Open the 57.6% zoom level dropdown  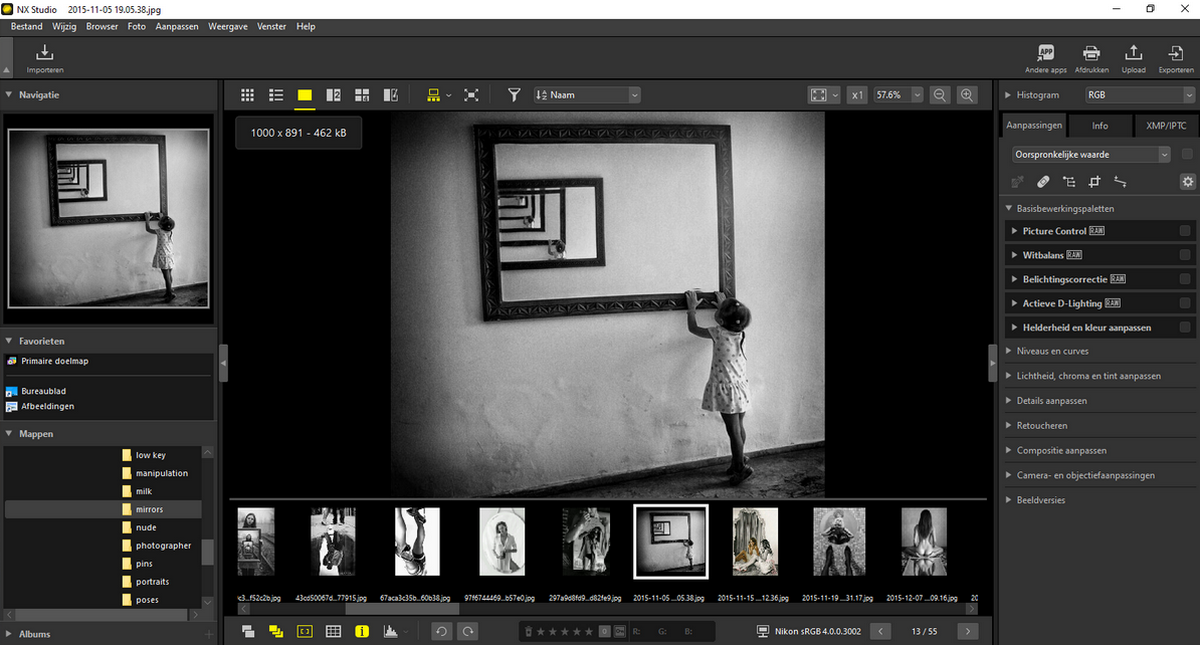coord(898,95)
